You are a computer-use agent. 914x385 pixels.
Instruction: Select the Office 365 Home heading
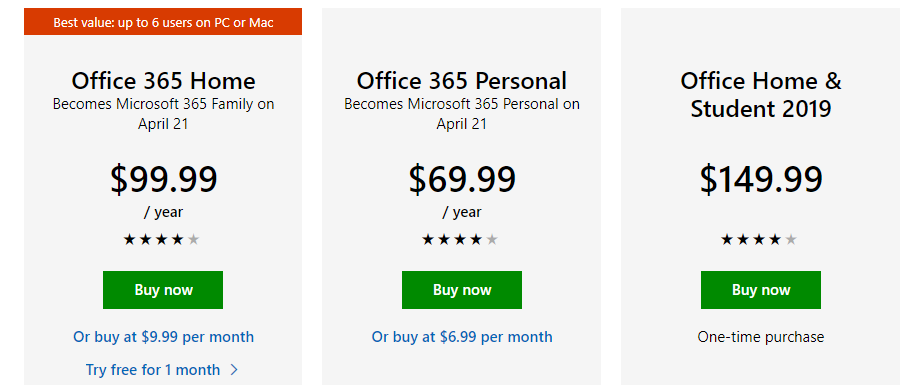[163, 80]
